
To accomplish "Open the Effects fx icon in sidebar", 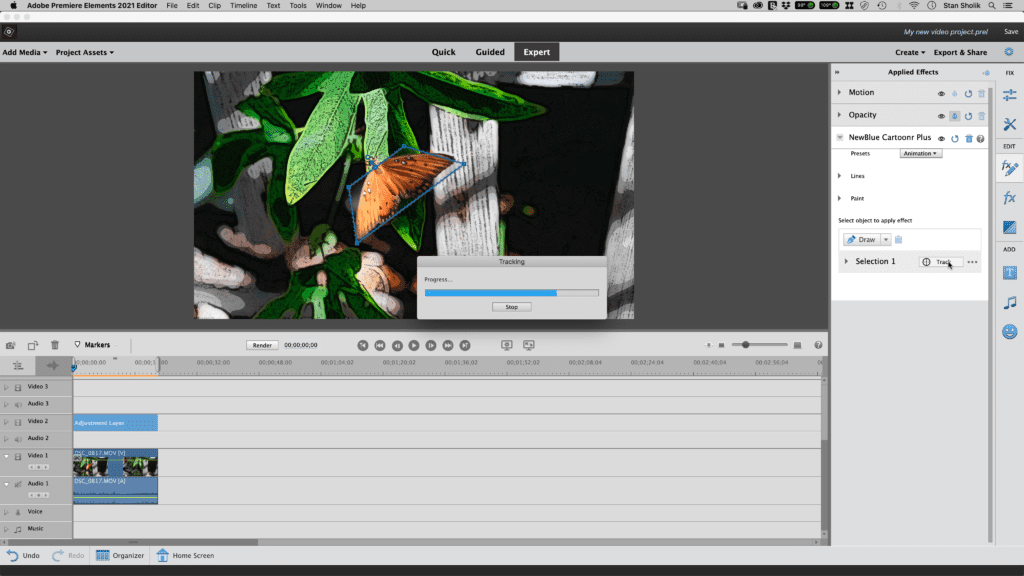I will click(1010, 198).
